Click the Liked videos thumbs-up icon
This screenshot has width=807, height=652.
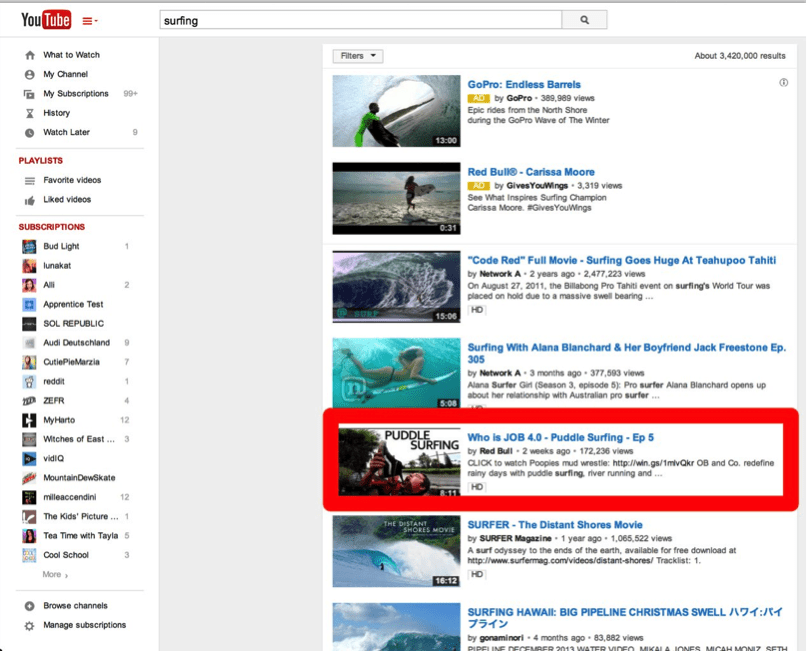30,200
